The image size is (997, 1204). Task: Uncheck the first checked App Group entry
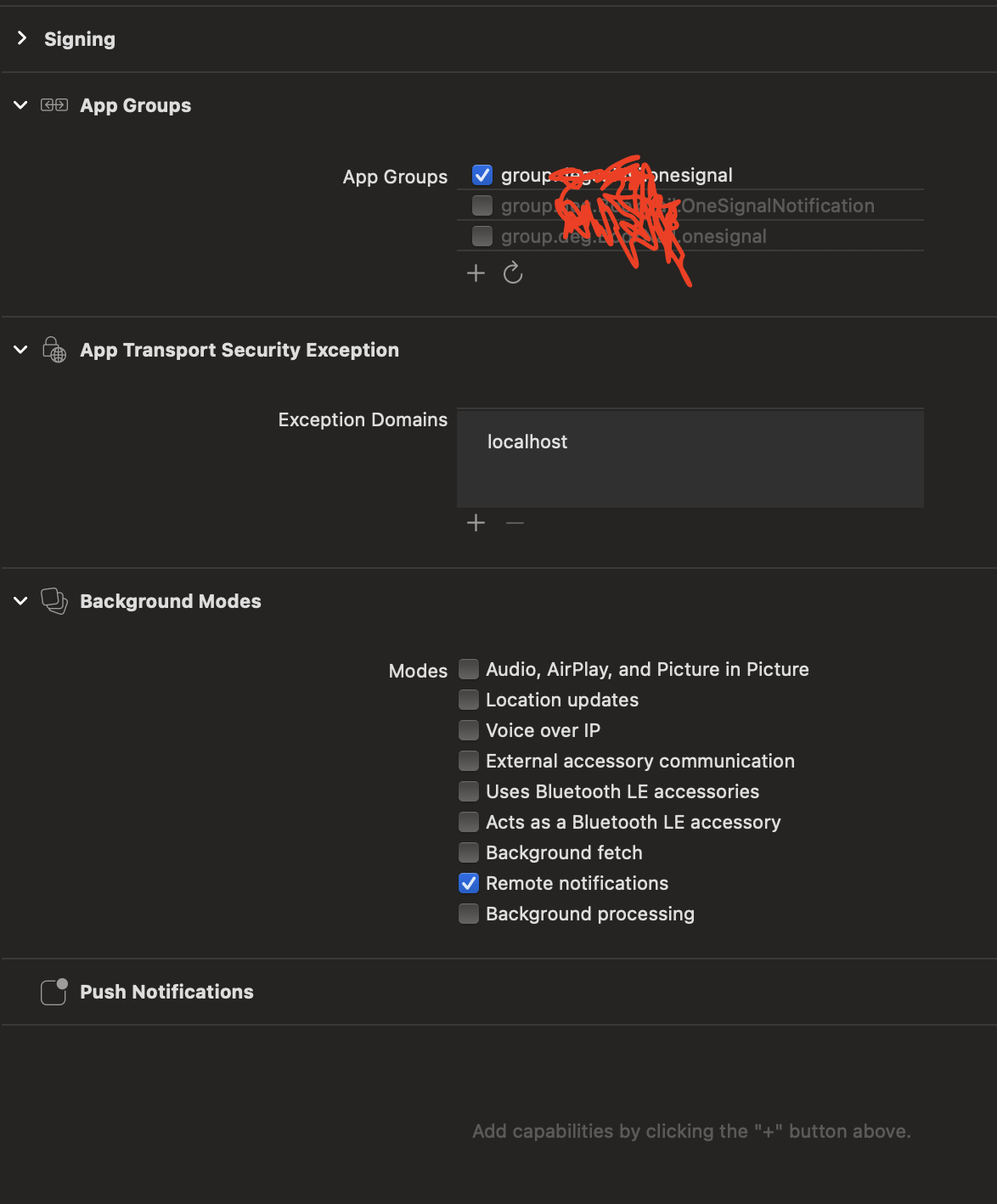(x=482, y=175)
